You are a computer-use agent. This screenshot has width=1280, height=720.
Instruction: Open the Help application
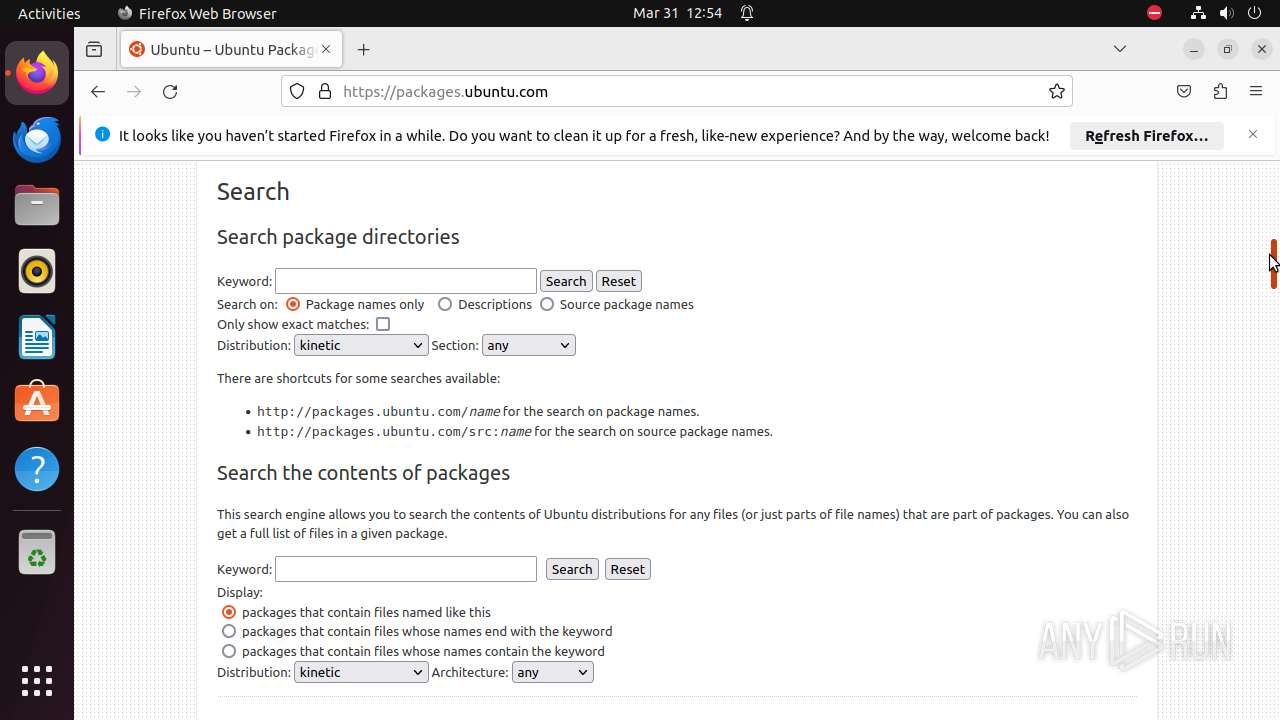point(37,469)
